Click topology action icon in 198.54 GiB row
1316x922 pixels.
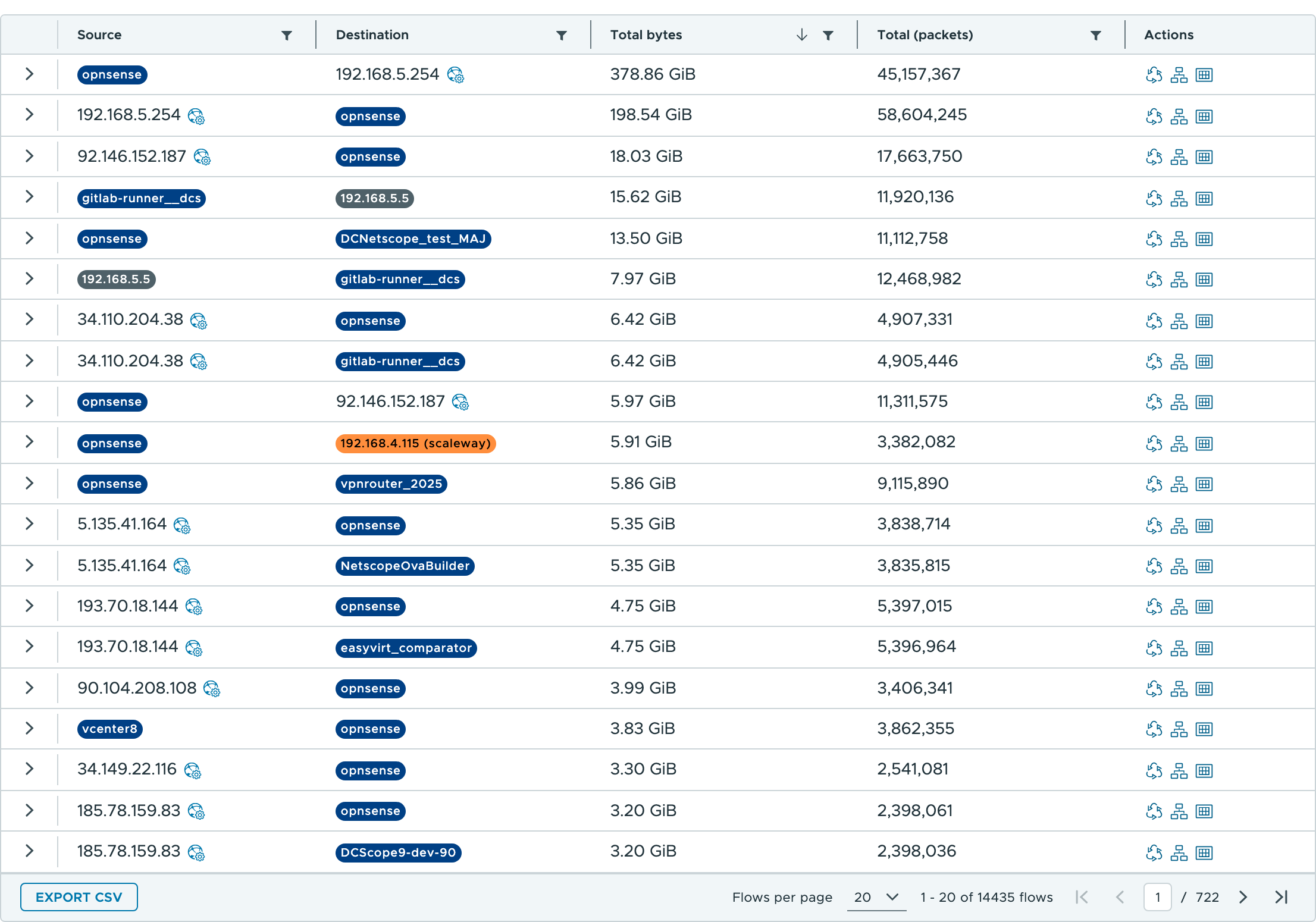tap(1179, 117)
